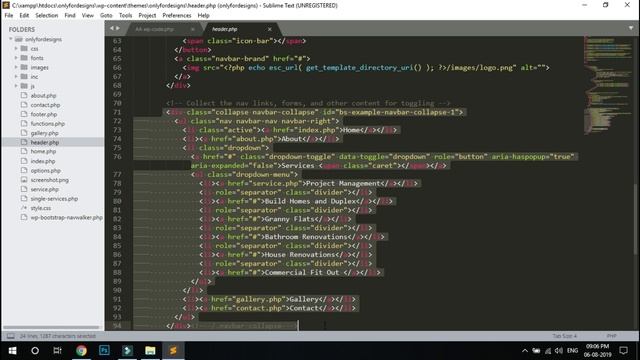640x360 pixels.
Task: Open screenshot.png in the sidebar
Action: tap(50, 180)
